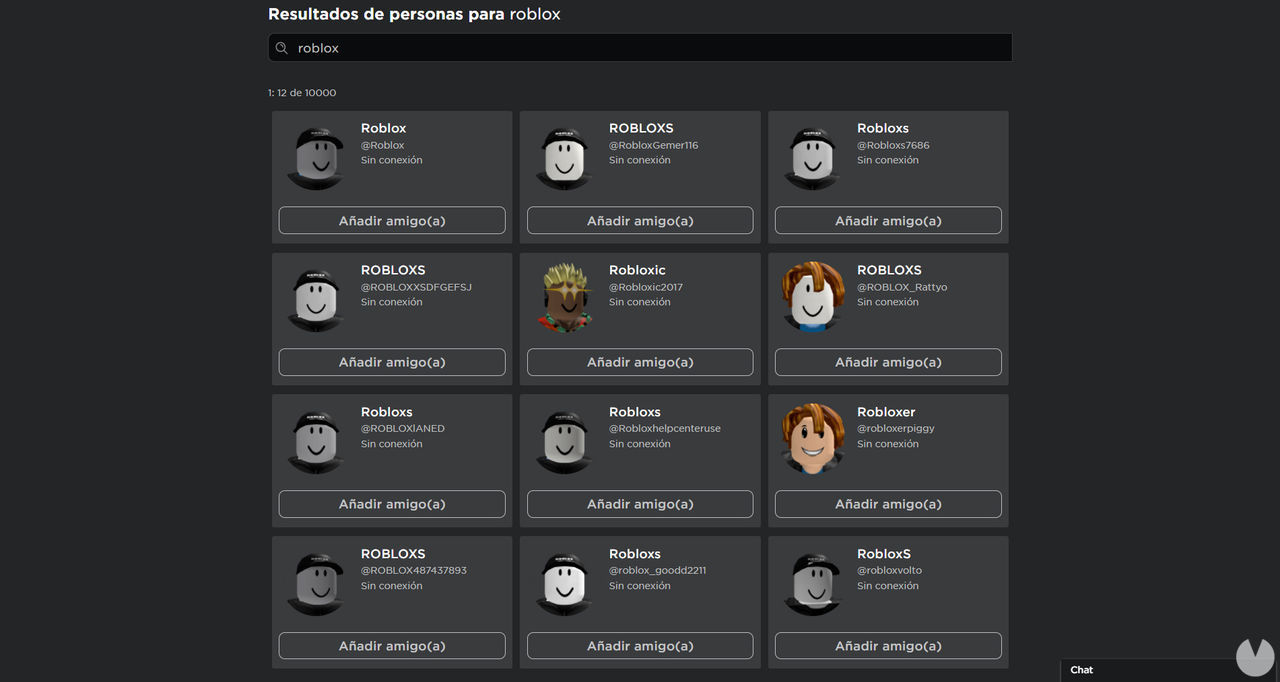Click username @Robloxic2017 text

coord(646,287)
